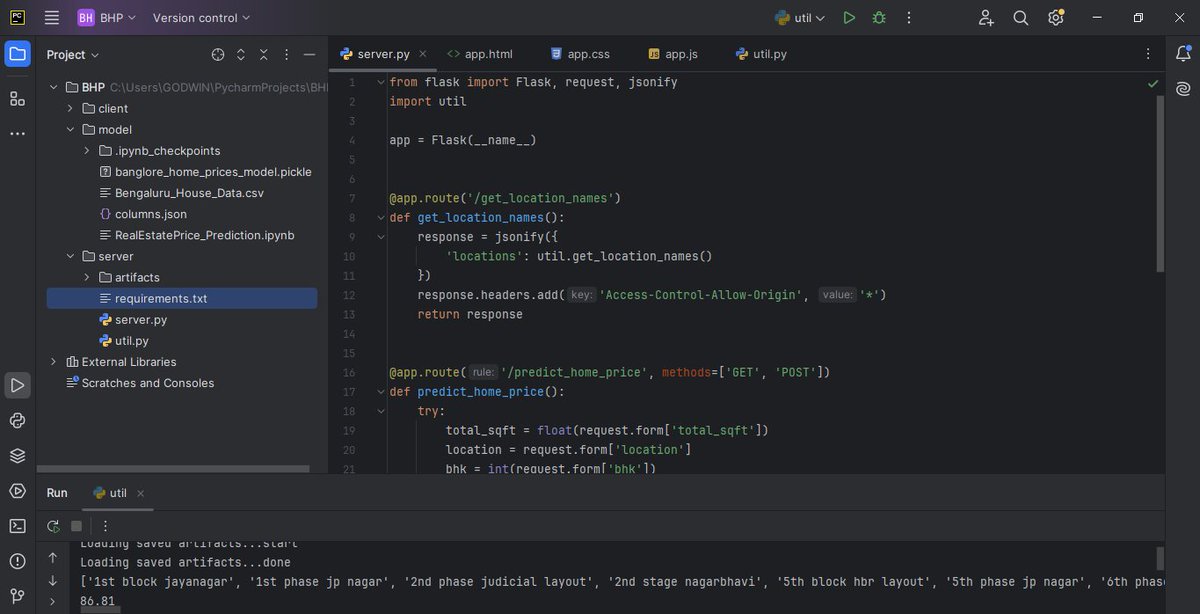Open the Run tool window icon
This screenshot has width=1200, height=614.
coord(17,385)
